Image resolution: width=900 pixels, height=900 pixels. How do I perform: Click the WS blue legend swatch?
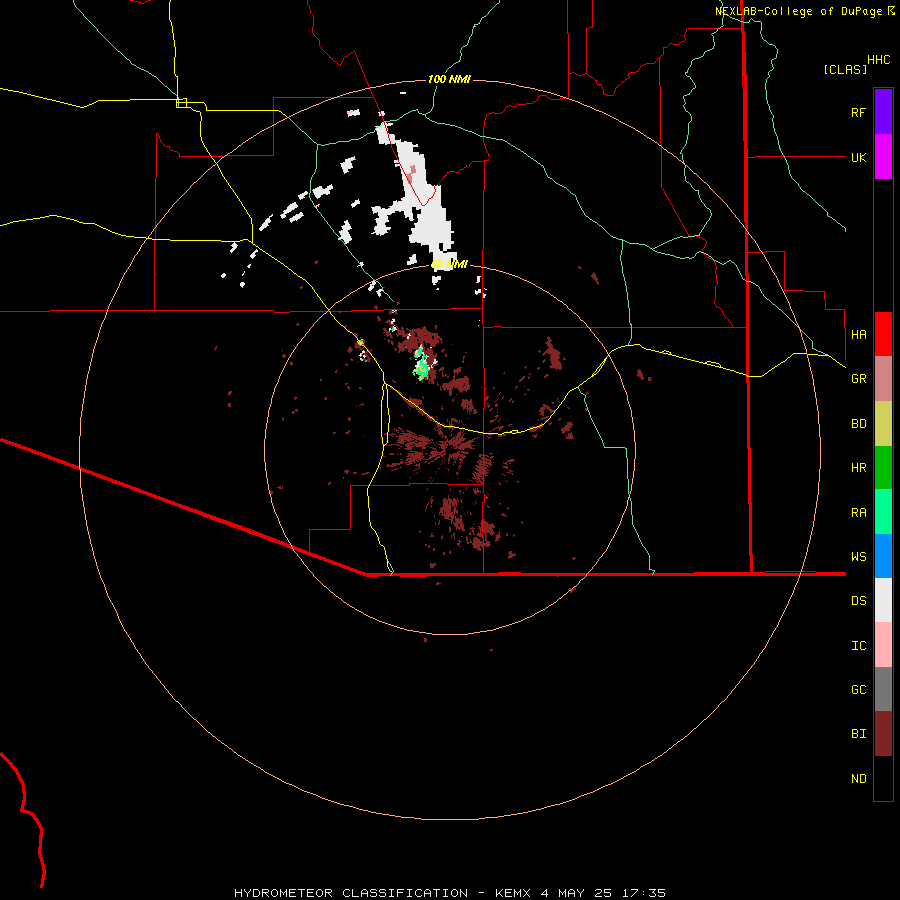pos(883,556)
